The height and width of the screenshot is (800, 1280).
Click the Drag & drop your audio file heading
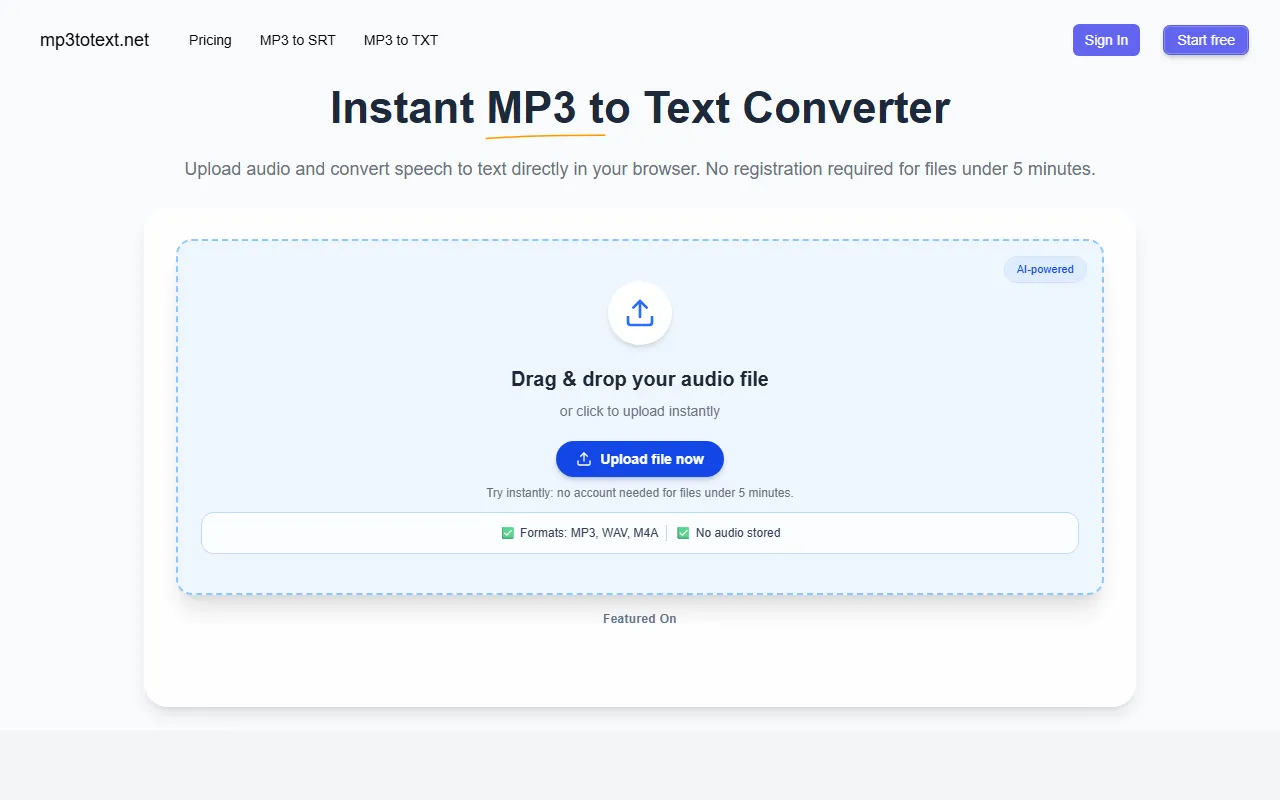640,379
